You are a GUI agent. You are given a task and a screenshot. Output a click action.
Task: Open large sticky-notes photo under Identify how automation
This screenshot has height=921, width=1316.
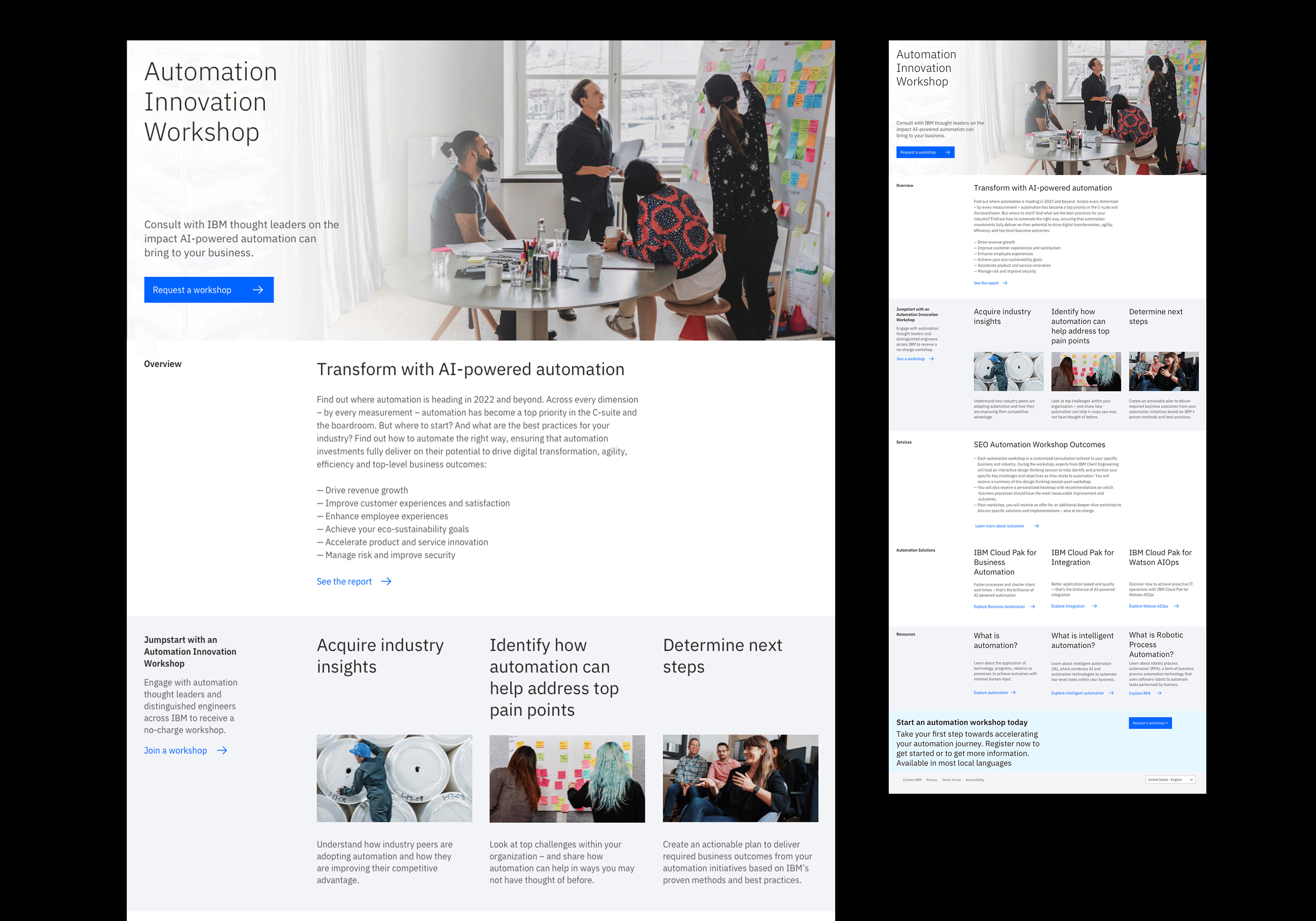pyautogui.click(x=567, y=778)
